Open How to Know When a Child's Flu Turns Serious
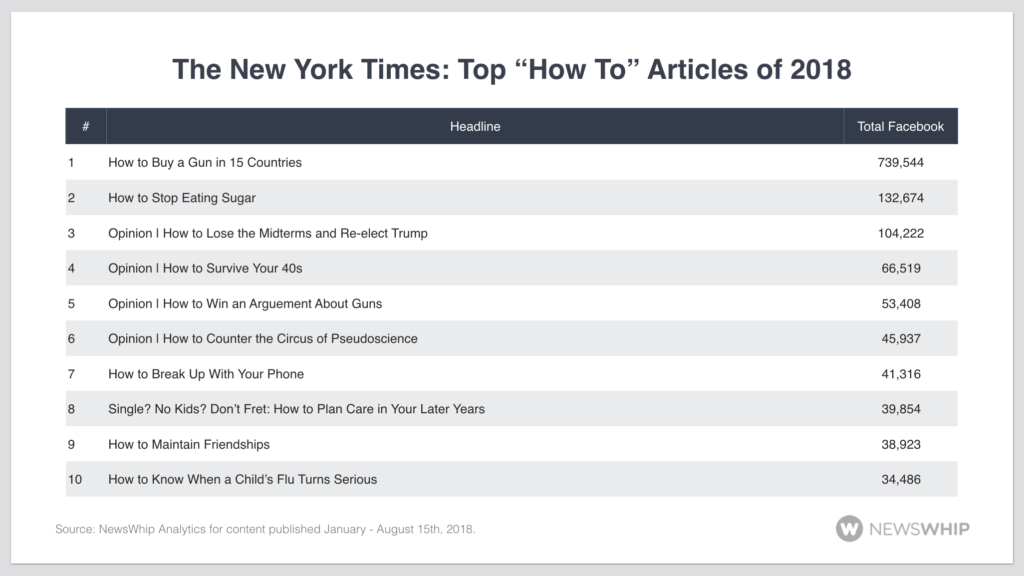Screen dimensions: 1024x576 click(x=242, y=479)
